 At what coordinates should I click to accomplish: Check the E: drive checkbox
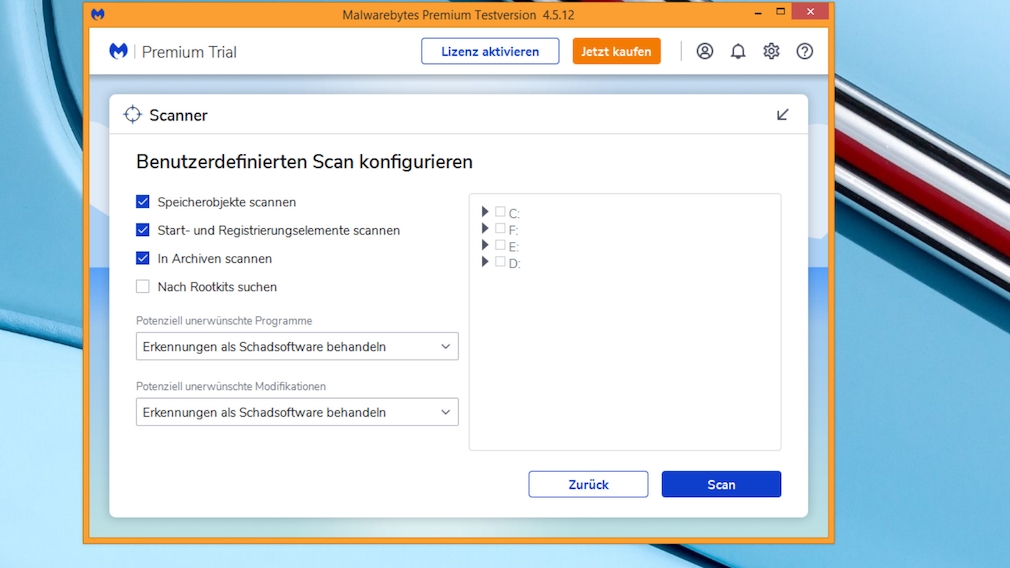[500, 245]
